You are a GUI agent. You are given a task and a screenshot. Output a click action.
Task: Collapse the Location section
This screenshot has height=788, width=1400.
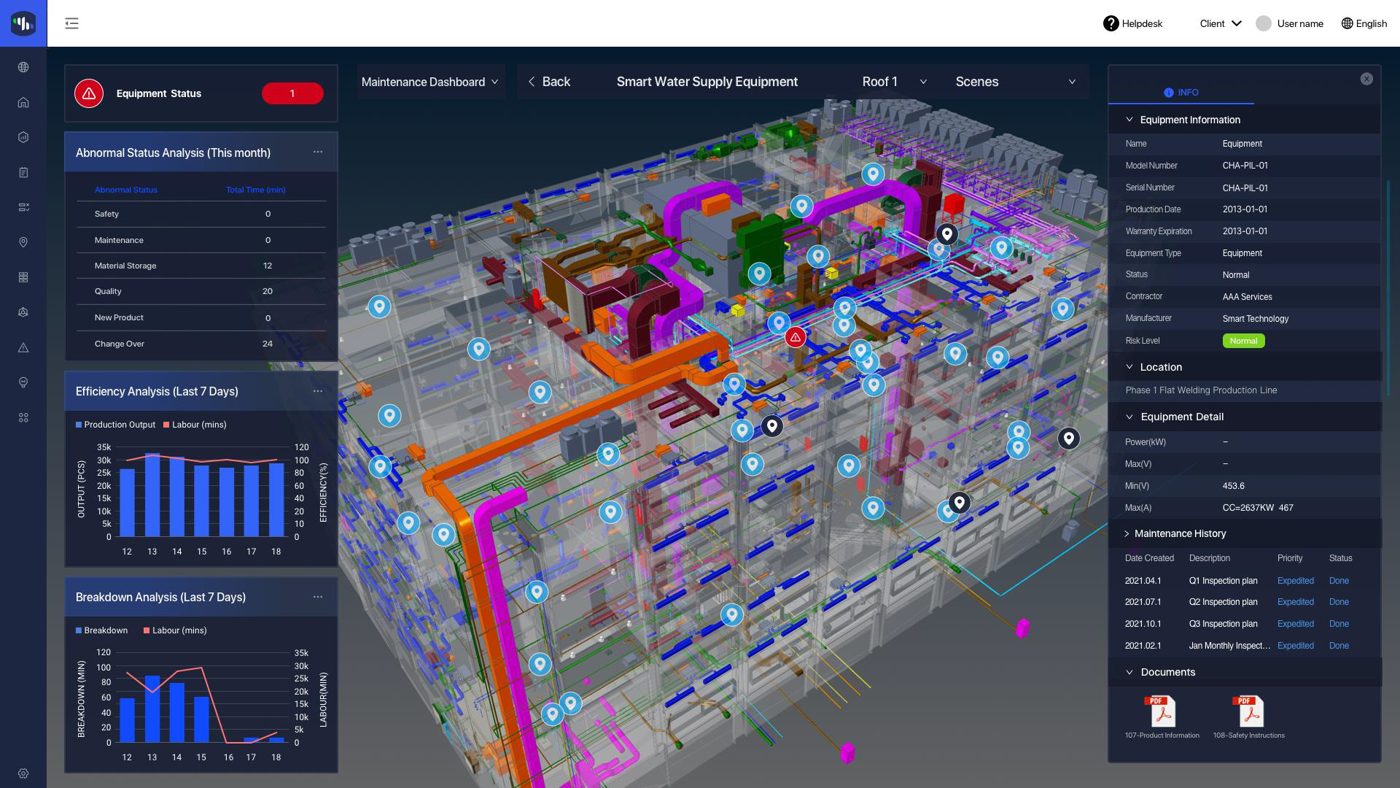[1129, 367]
